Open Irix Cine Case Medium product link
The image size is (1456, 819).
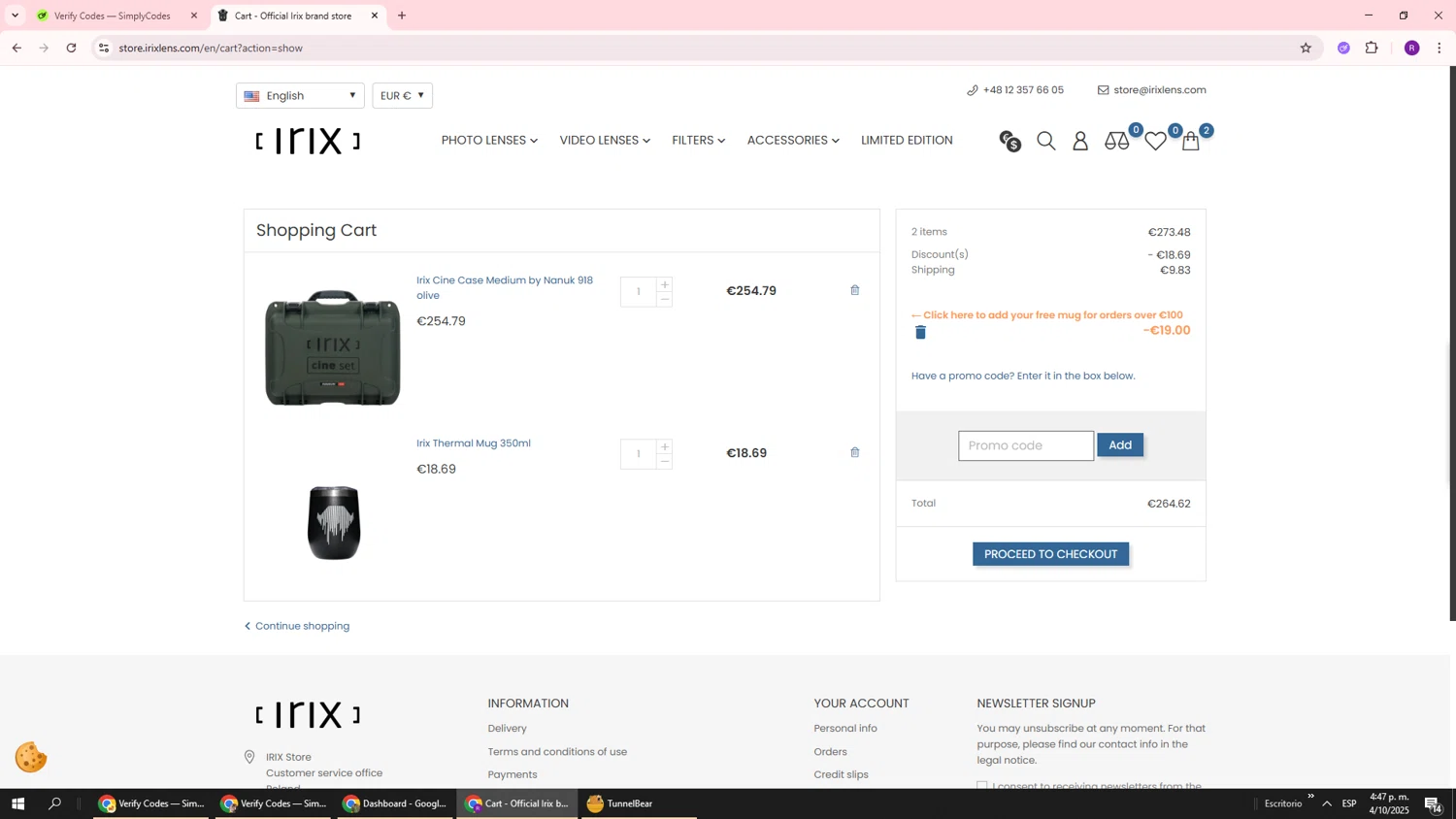505,287
